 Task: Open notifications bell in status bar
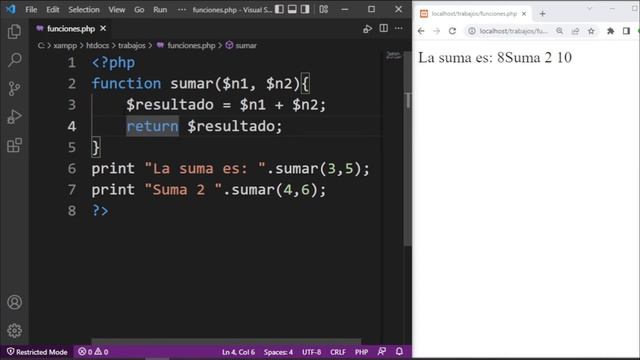pyautogui.click(x=399, y=351)
